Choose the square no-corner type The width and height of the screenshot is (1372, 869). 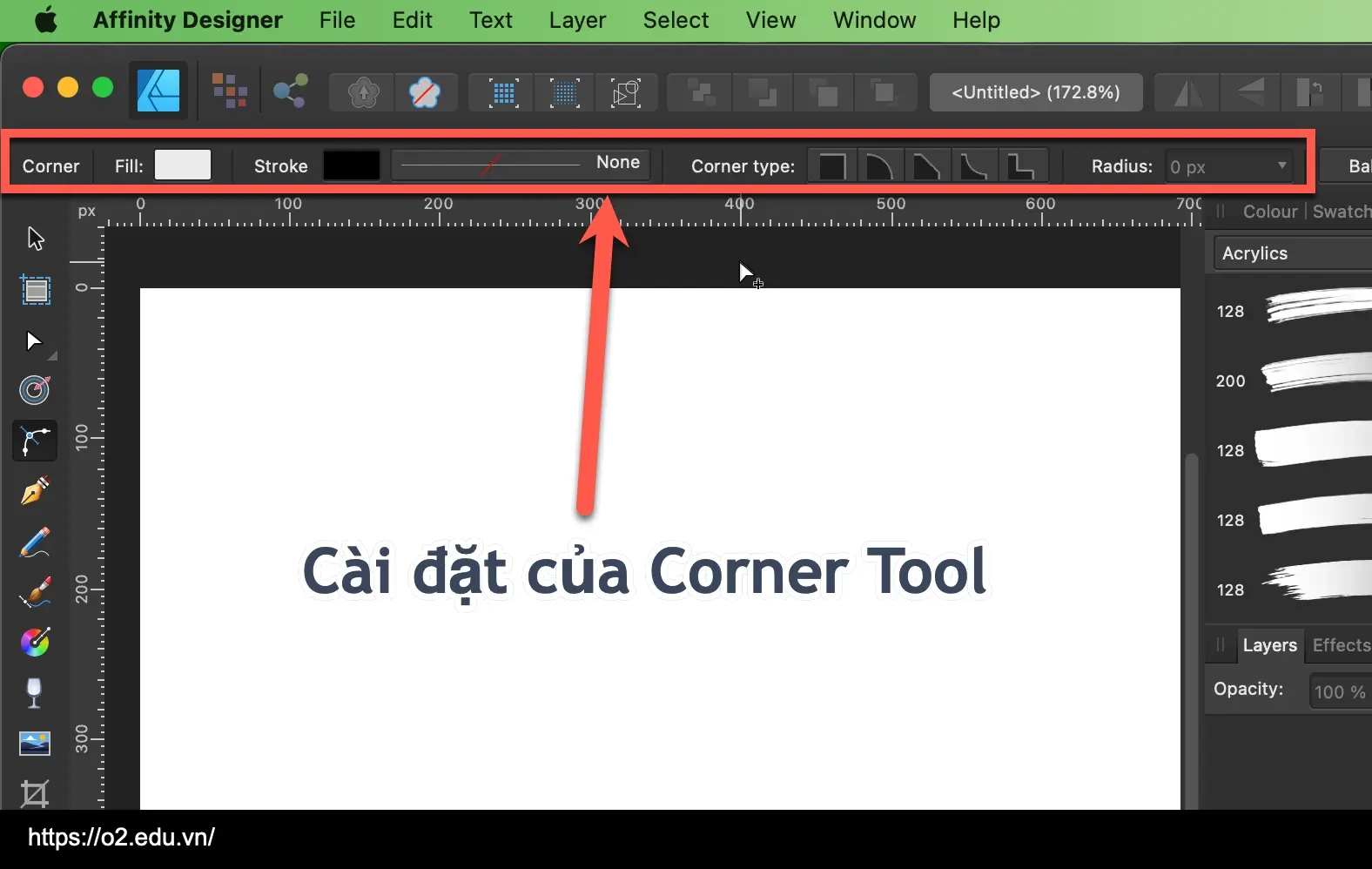click(x=832, y=165)
